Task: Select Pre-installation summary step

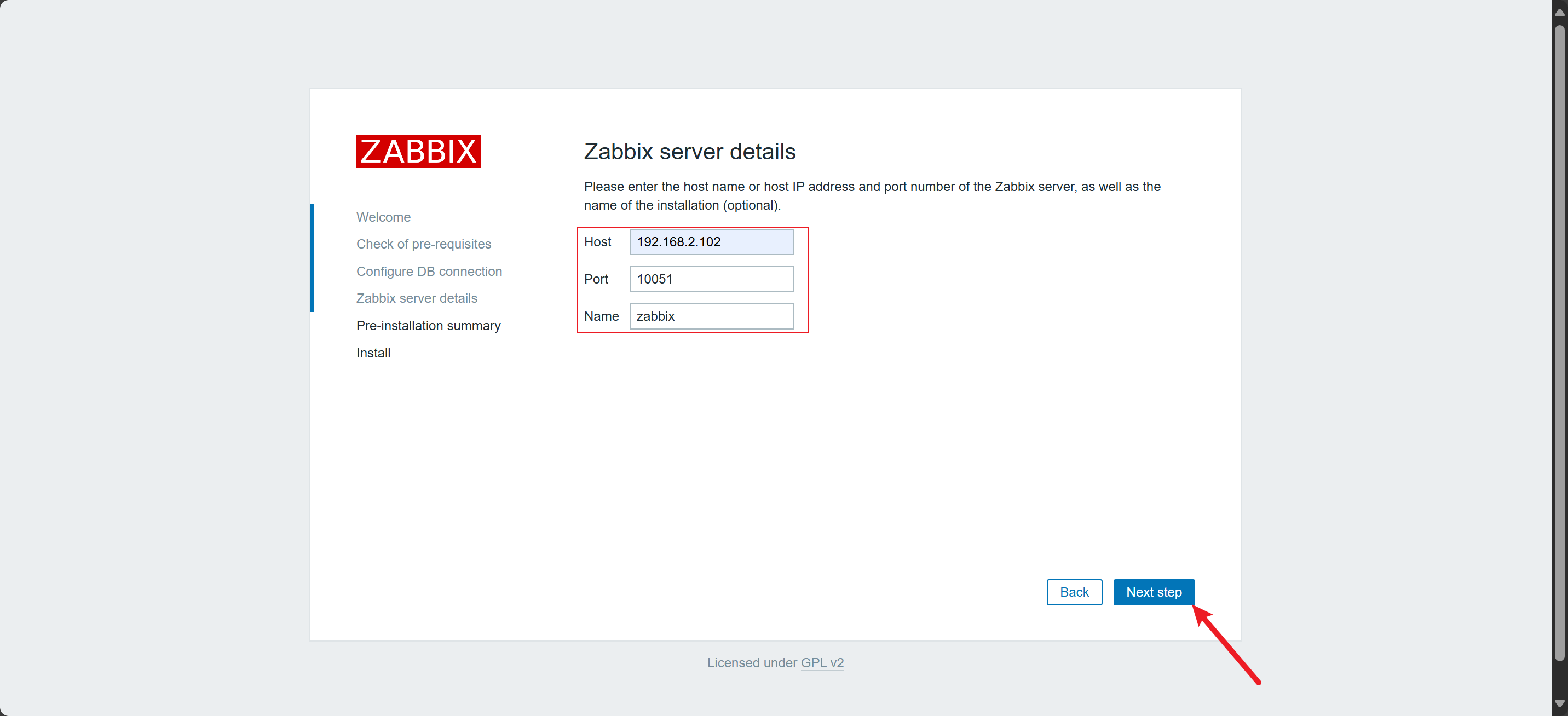Action: [x=428, y=325]
